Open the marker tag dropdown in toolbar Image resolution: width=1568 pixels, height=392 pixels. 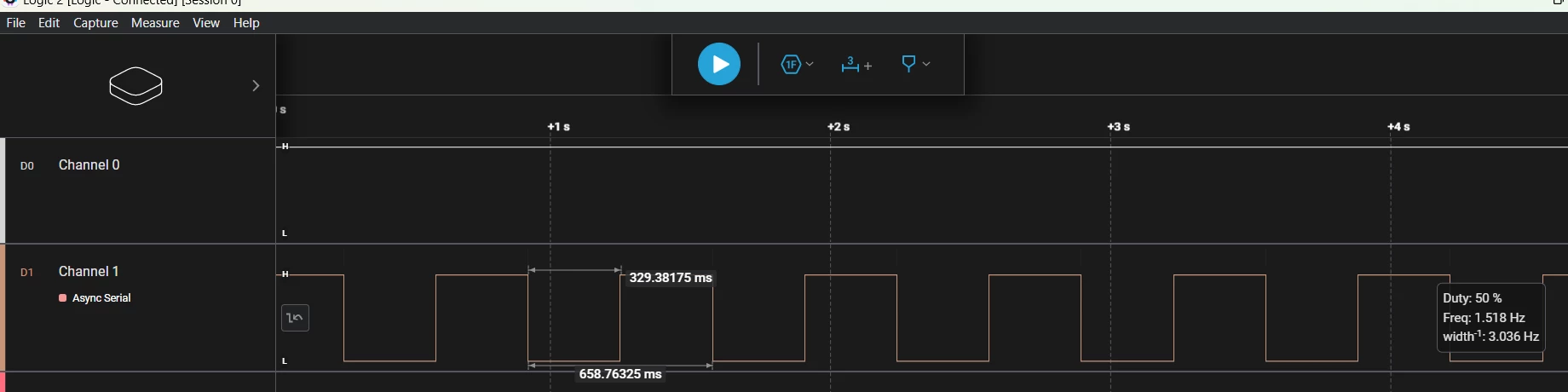915,64
